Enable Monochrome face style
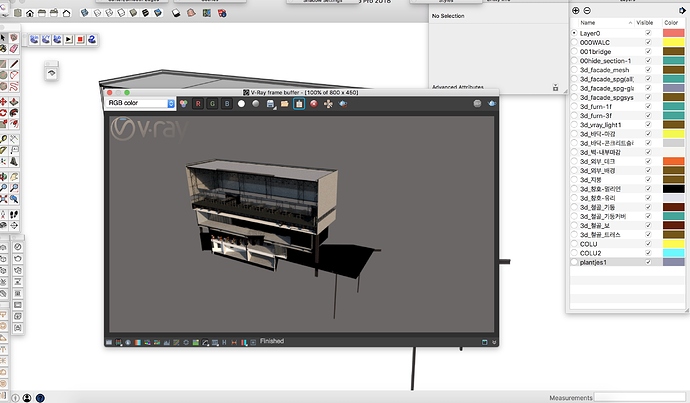 [158, 13]
